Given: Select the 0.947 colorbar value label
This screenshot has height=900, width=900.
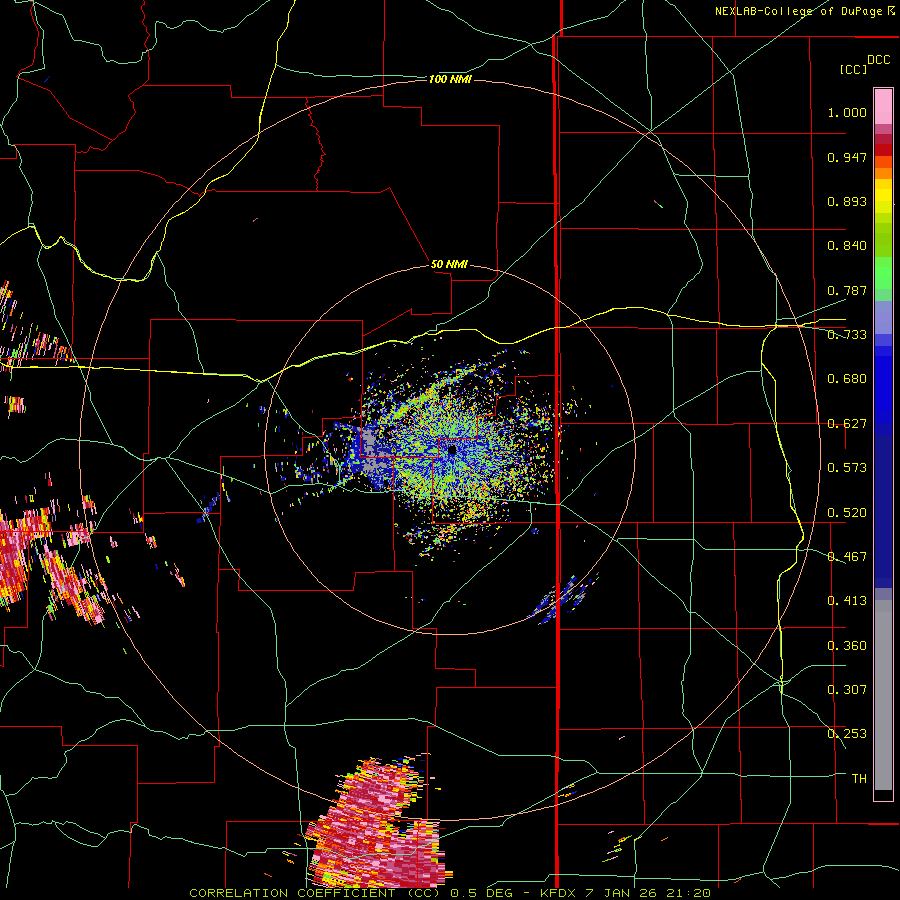Looking at the screenshot, I should [x=847, y=157].
